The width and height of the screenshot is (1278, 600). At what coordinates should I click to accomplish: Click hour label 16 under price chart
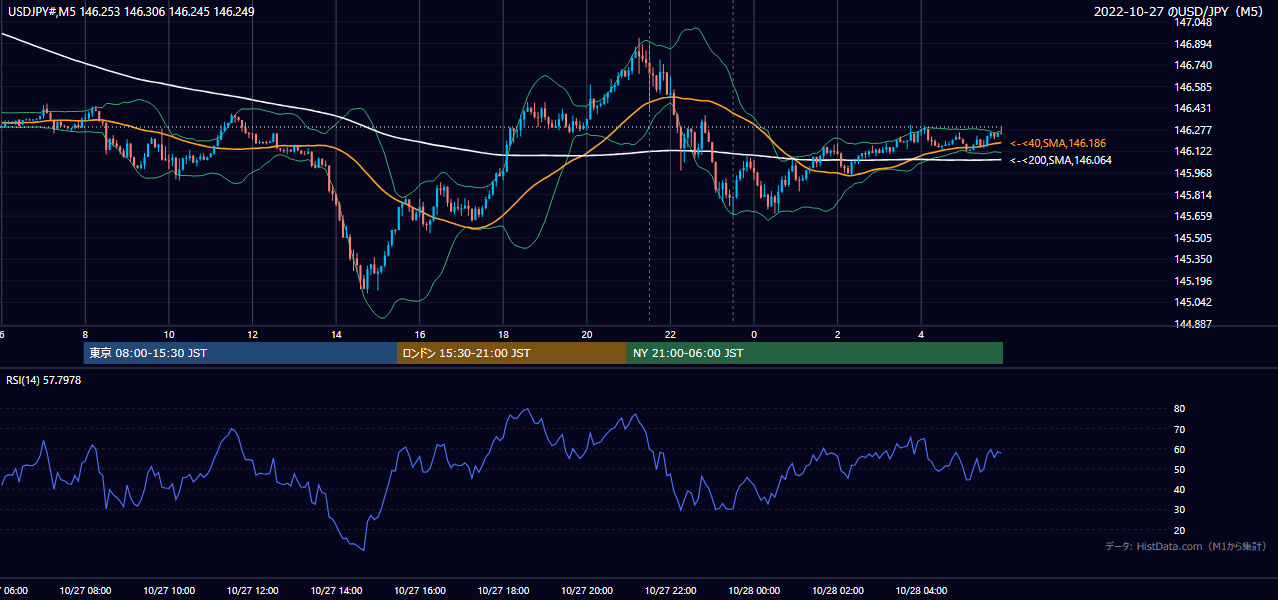click(x=420, y=334)
